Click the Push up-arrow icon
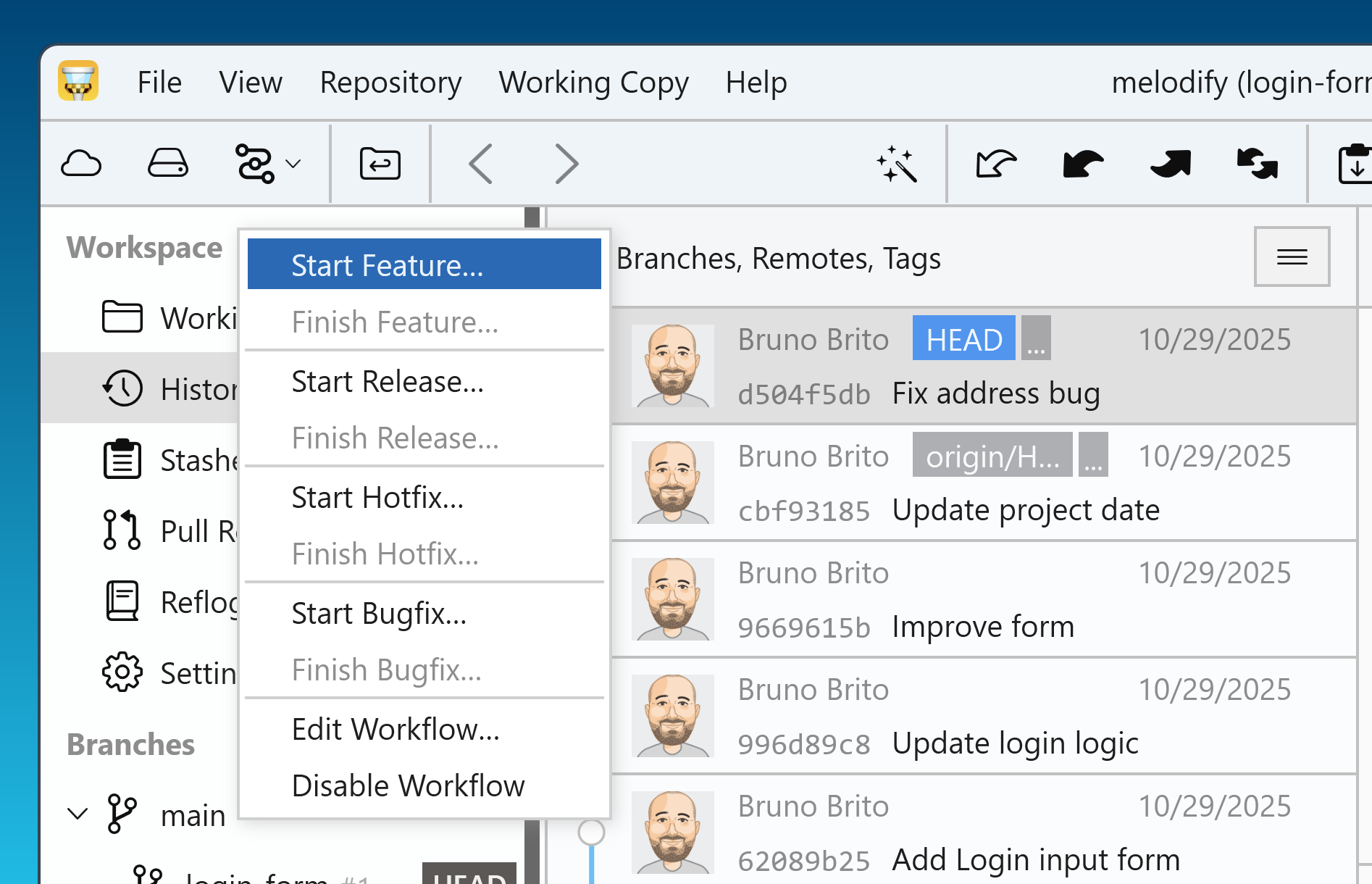The image size is (1372, 884). coord(1171,163)
